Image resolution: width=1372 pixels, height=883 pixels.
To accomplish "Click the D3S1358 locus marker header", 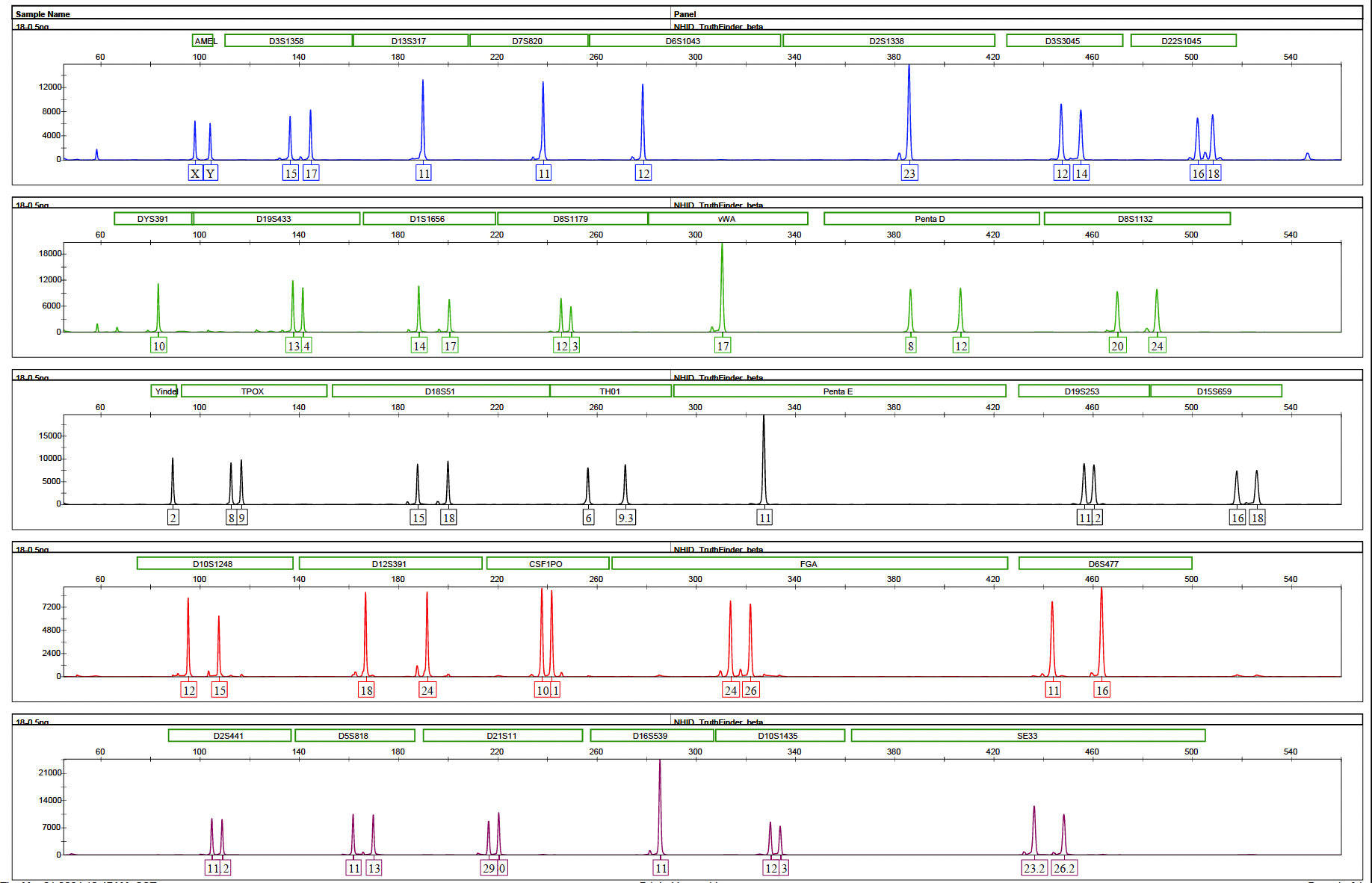I will [288, 41].
